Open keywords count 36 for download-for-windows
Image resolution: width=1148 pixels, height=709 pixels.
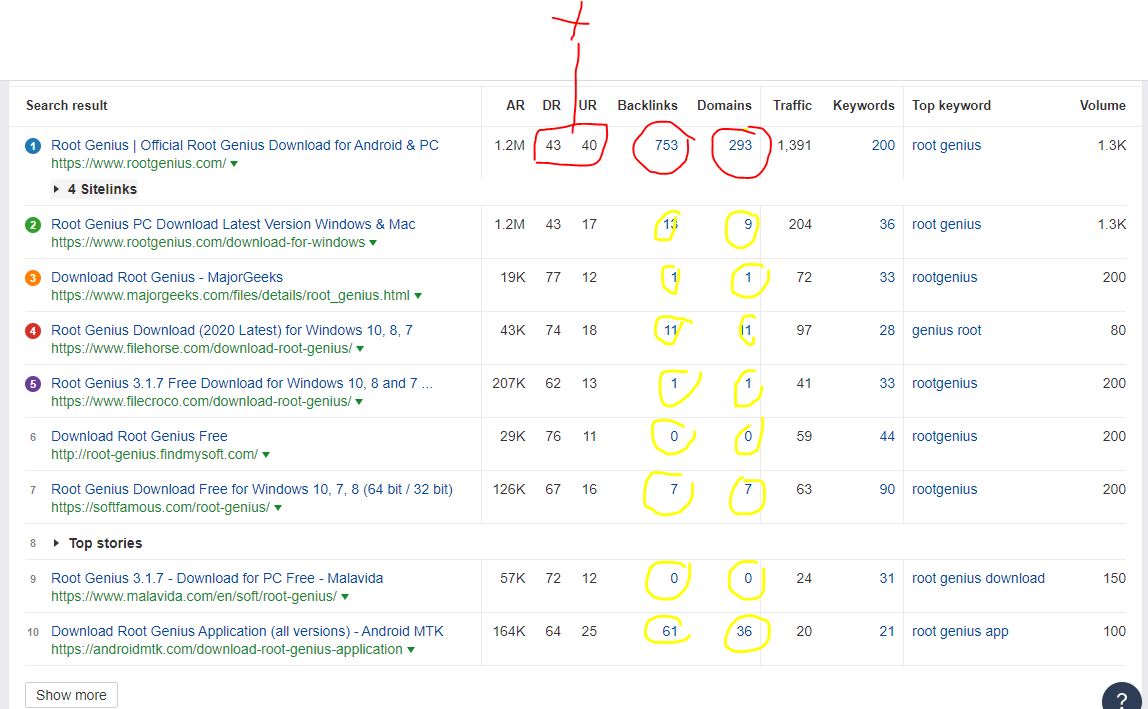[x=887, y=224]
